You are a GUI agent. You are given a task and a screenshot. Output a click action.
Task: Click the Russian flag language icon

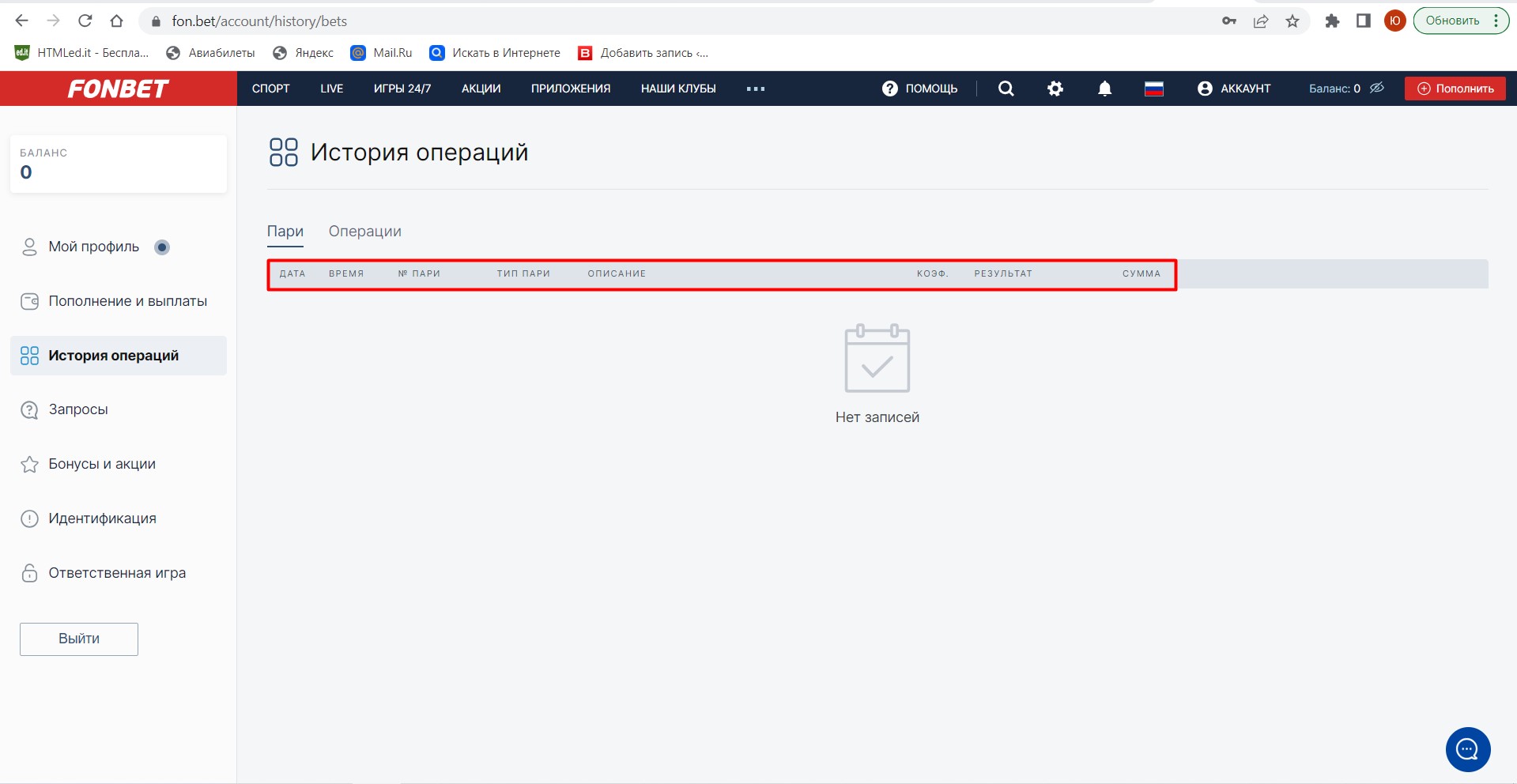1153,89
